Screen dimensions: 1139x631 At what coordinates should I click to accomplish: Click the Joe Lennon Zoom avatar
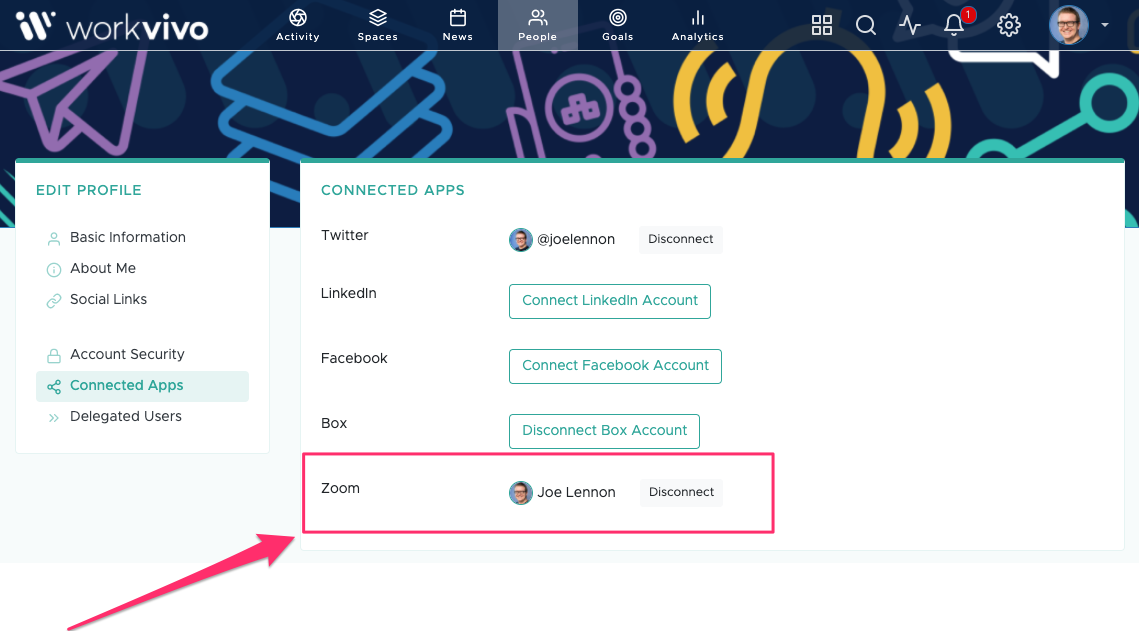[521, 493]
